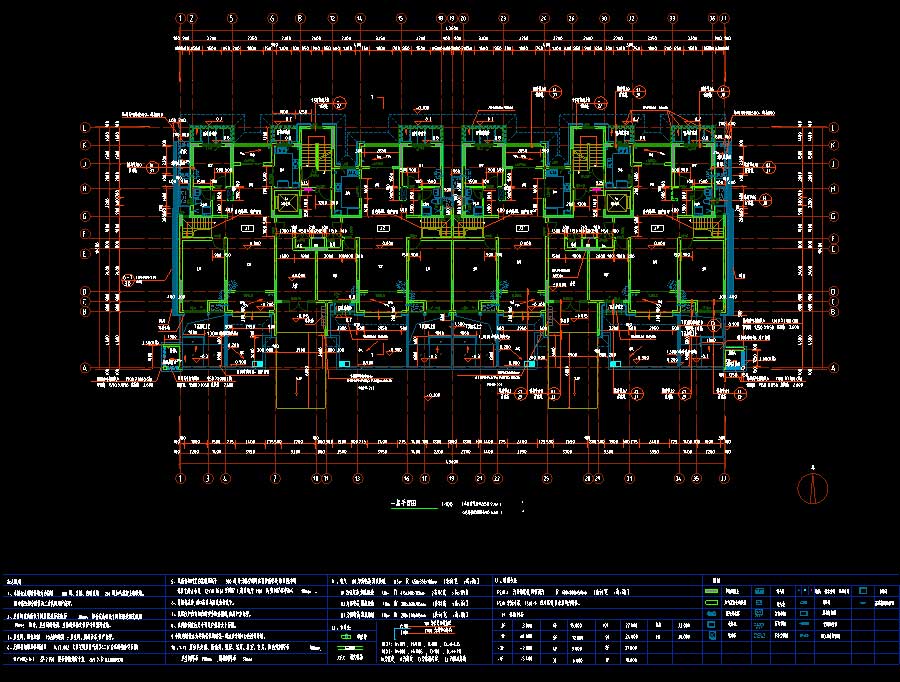Select axis bubble J on the right side
900x682 pixels.
pos(833,164)
